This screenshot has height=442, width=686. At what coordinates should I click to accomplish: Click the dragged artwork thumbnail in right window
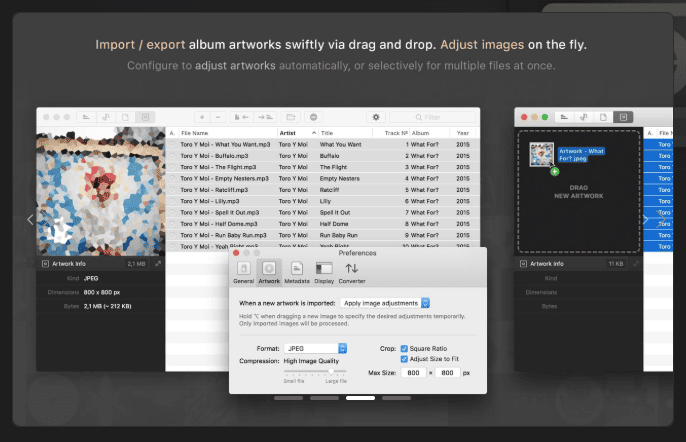tap(542, 154)
